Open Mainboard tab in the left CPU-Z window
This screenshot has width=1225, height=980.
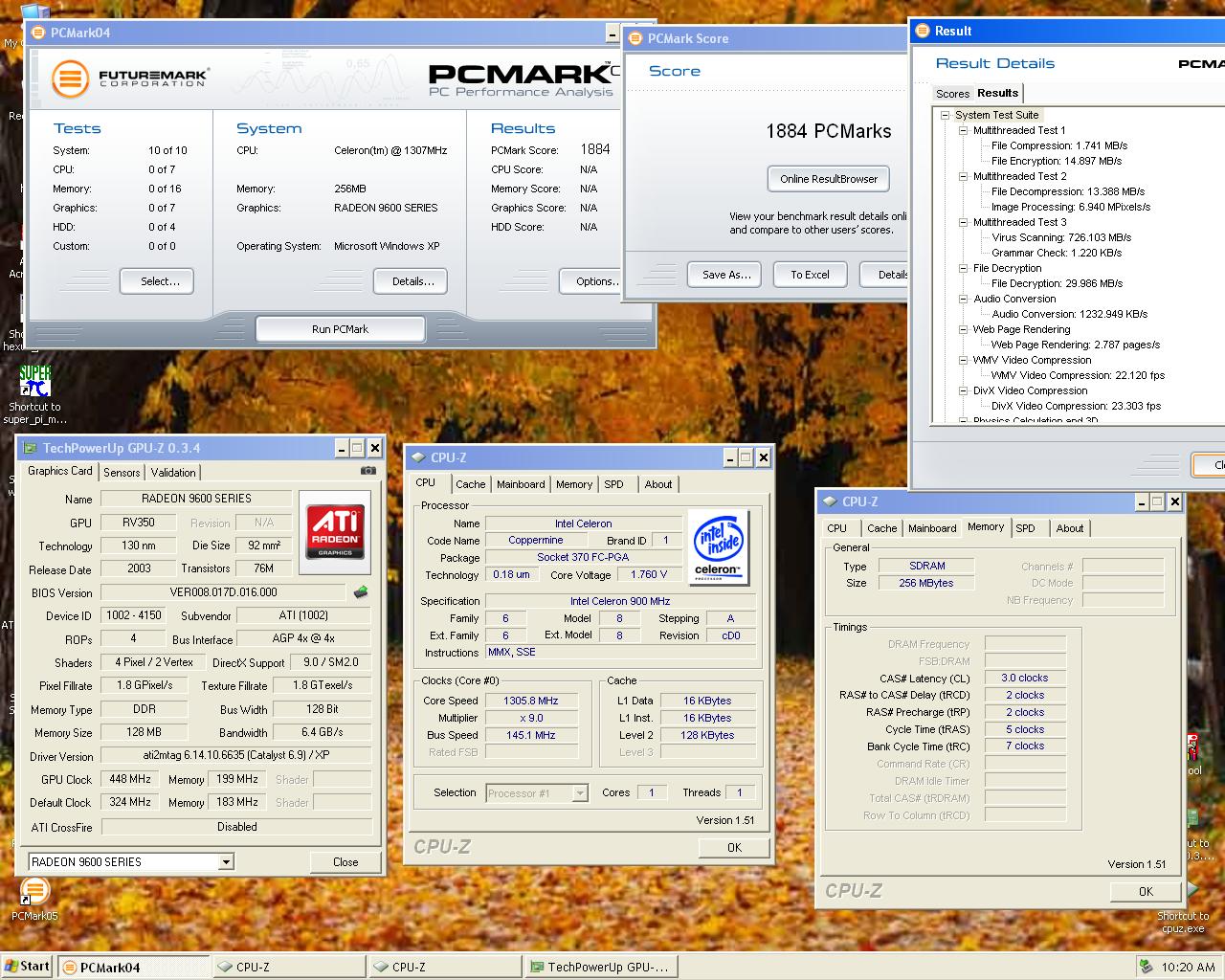point(521,484)
